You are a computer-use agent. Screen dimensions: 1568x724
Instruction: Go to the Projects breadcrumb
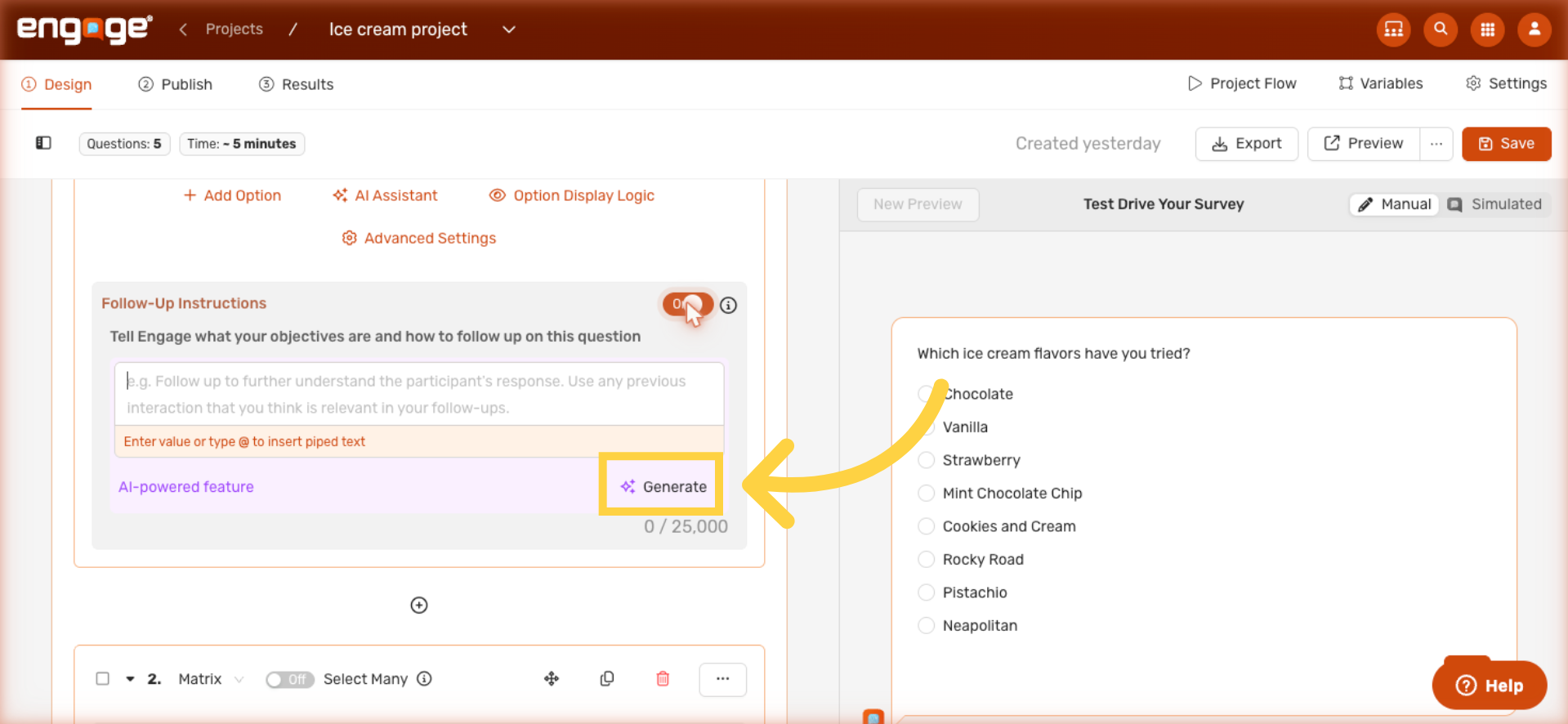tap(235, 29)
